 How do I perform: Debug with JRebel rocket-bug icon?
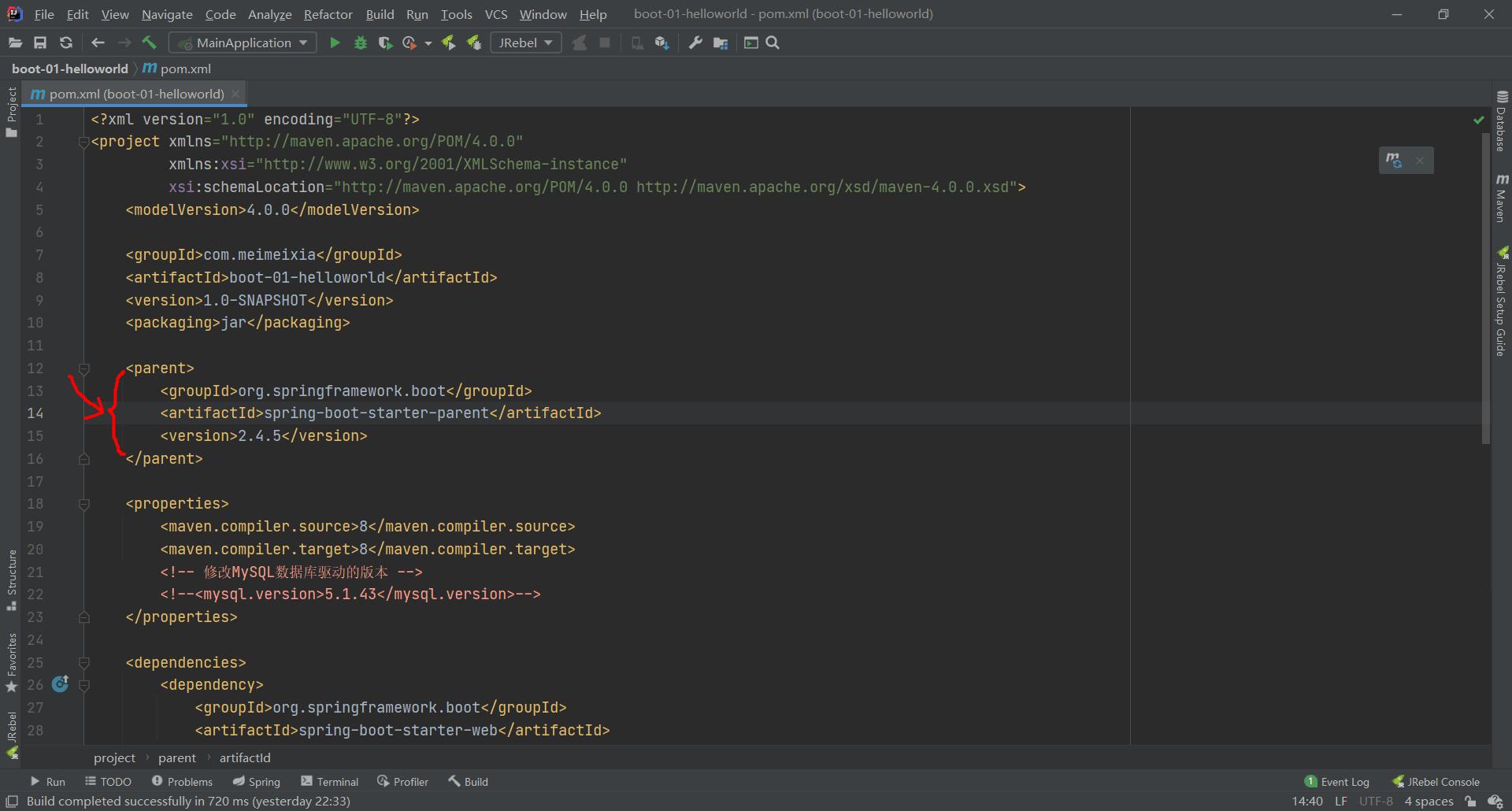tap(473, 43)
